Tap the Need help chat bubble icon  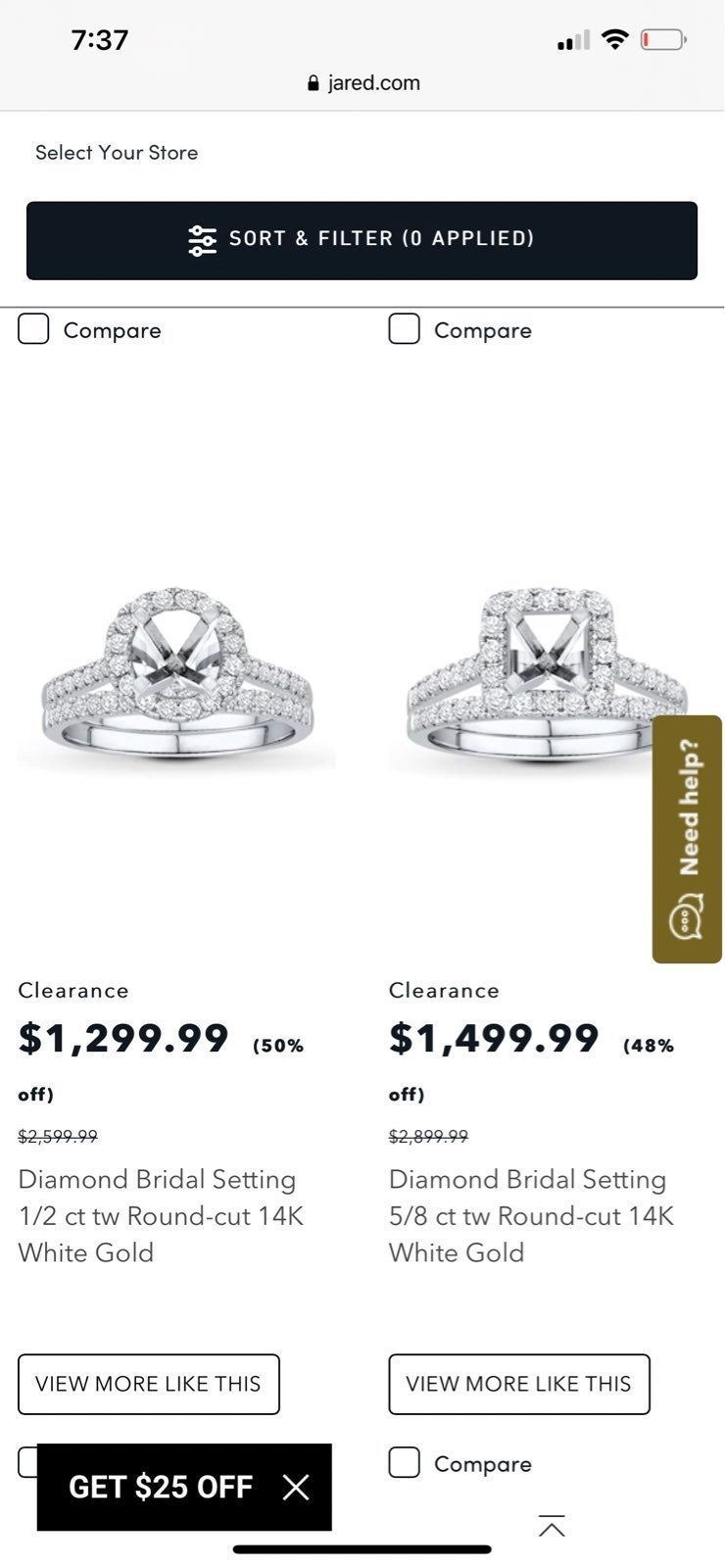click(686, 917)
